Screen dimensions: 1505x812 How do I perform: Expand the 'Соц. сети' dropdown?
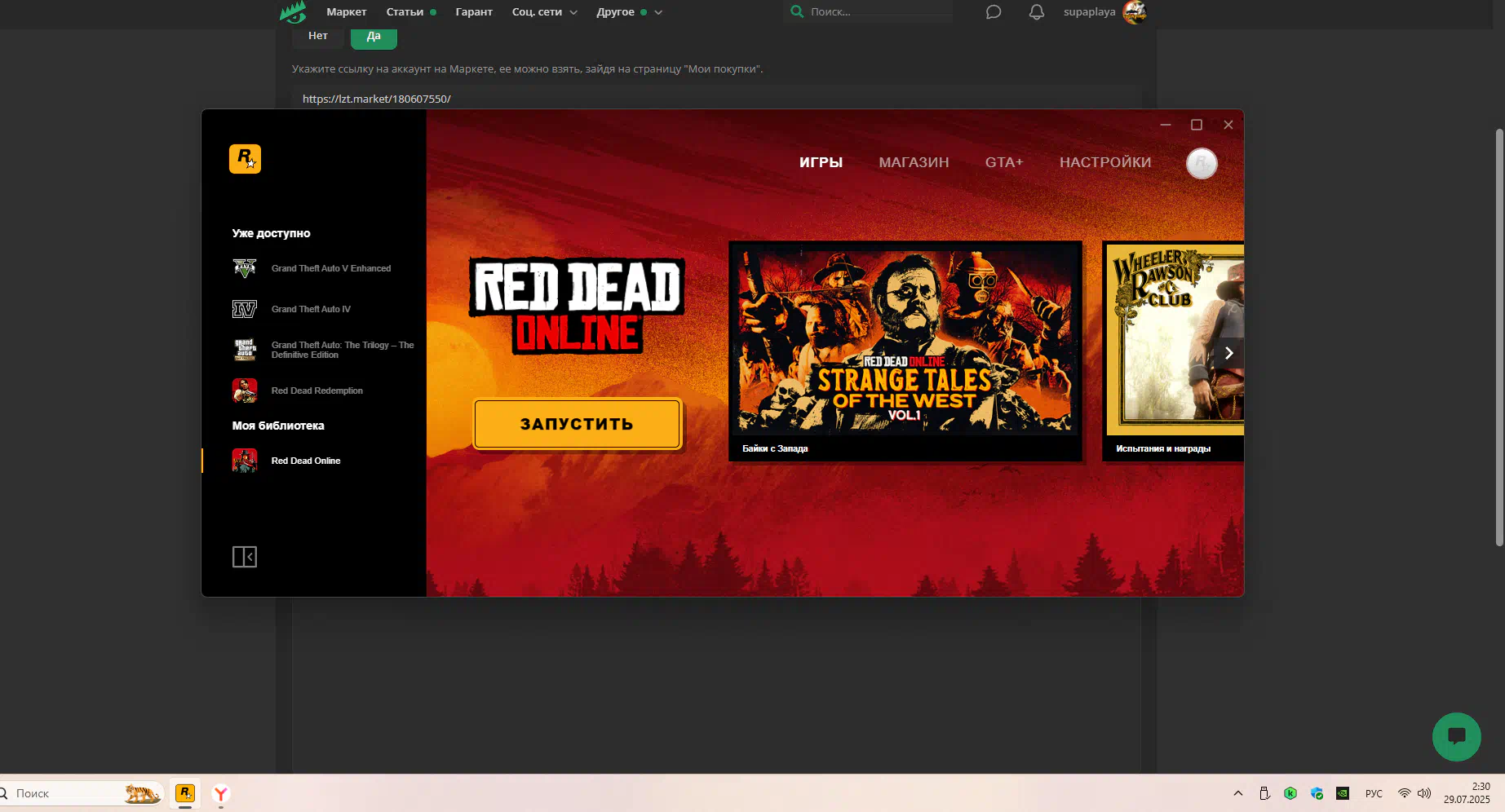(x=545, y=12)
